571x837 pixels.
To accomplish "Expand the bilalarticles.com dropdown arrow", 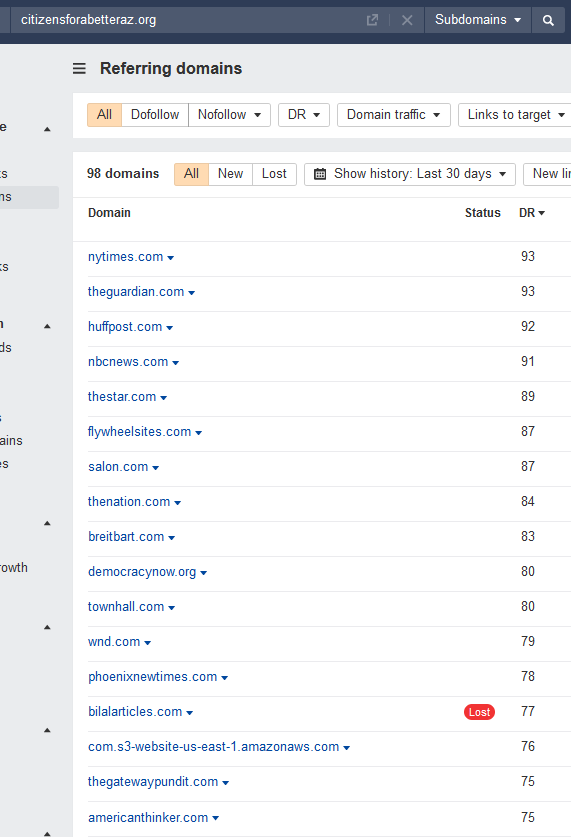I will tap(190, 713).
